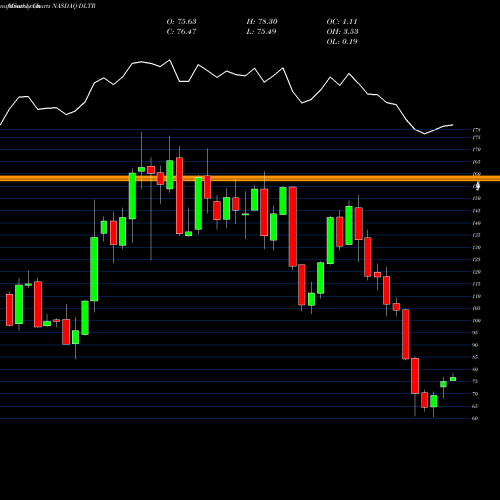500x500 pixels.
Task: Click the 170 price axis label
Action: pos(476,150)
